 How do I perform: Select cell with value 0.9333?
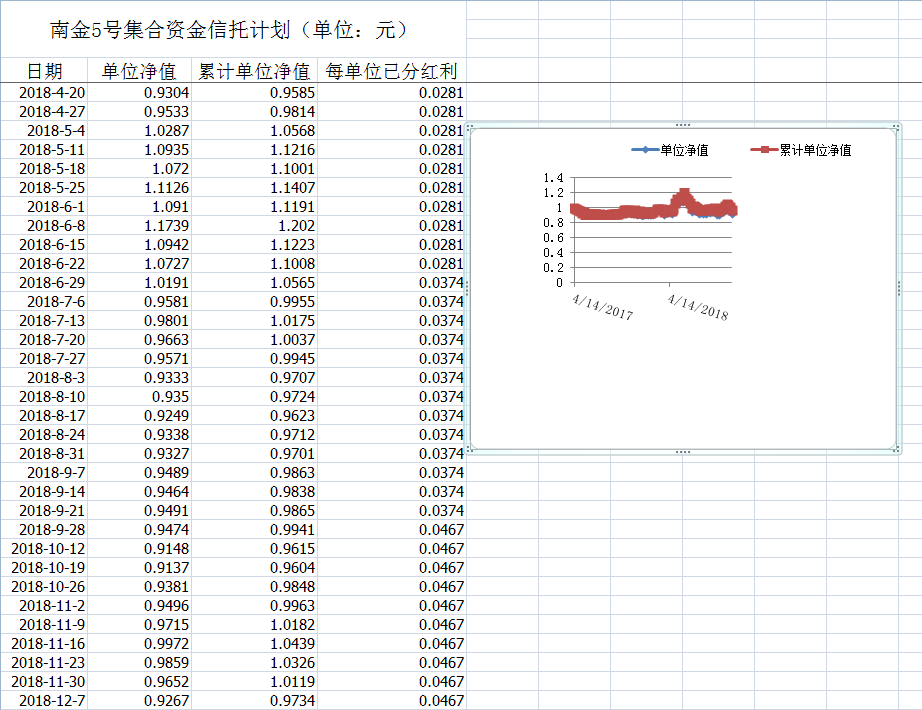click(x=139, y=378)
